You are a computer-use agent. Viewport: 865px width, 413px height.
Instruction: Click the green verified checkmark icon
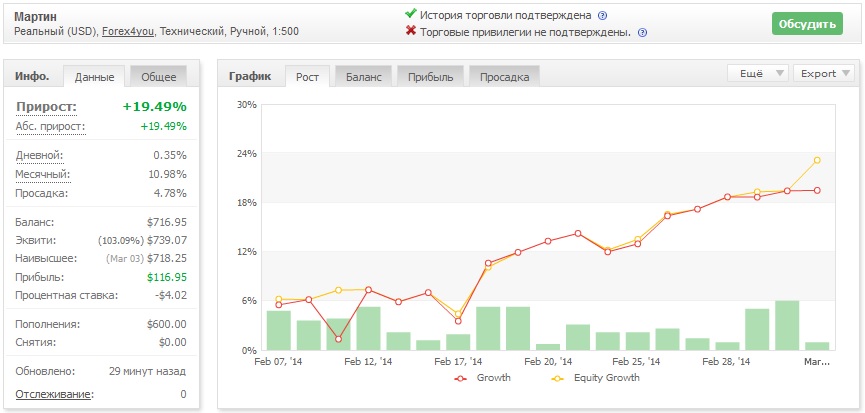(x=410, y=13)
